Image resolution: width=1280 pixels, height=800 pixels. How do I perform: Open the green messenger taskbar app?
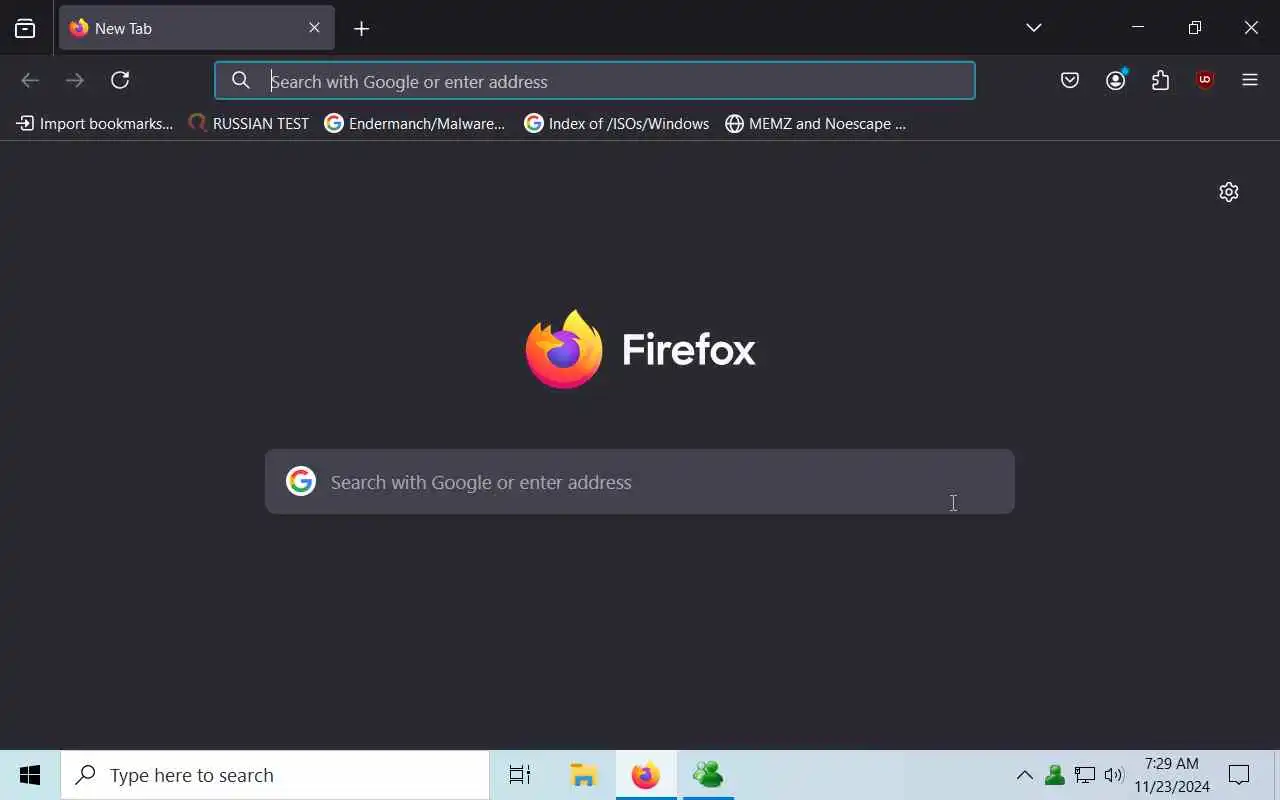tap(708, 775)
